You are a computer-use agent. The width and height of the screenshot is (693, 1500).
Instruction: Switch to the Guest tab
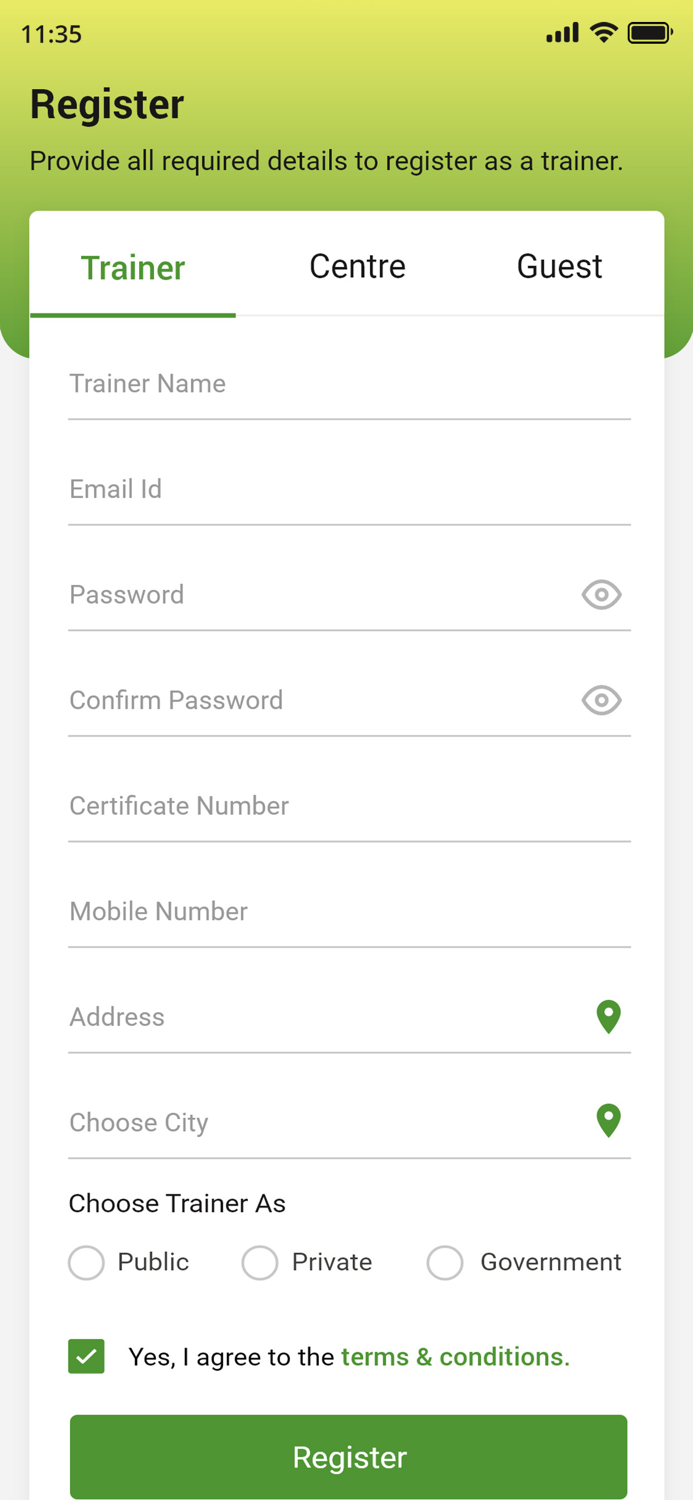(x=559, y=267)
